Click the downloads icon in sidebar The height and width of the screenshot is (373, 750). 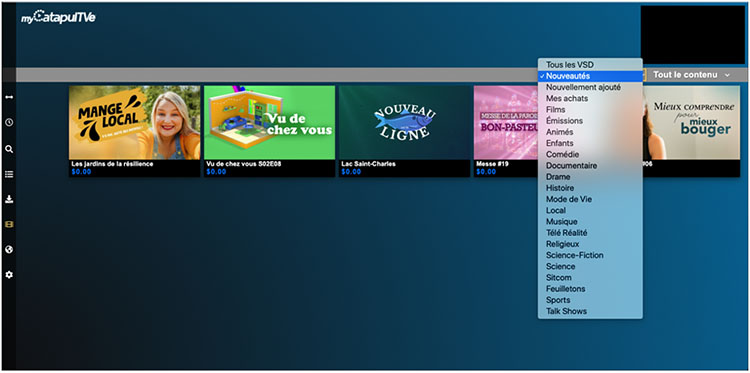[9, 199]
